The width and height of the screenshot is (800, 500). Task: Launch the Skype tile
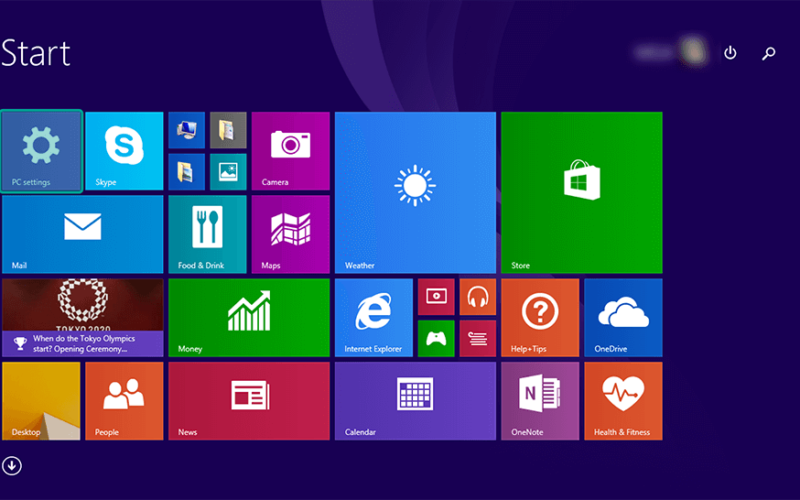click(124, 151)
